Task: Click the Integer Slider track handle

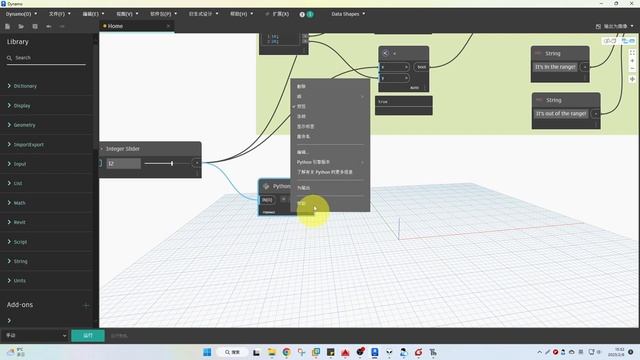Action: coord(172,163)
